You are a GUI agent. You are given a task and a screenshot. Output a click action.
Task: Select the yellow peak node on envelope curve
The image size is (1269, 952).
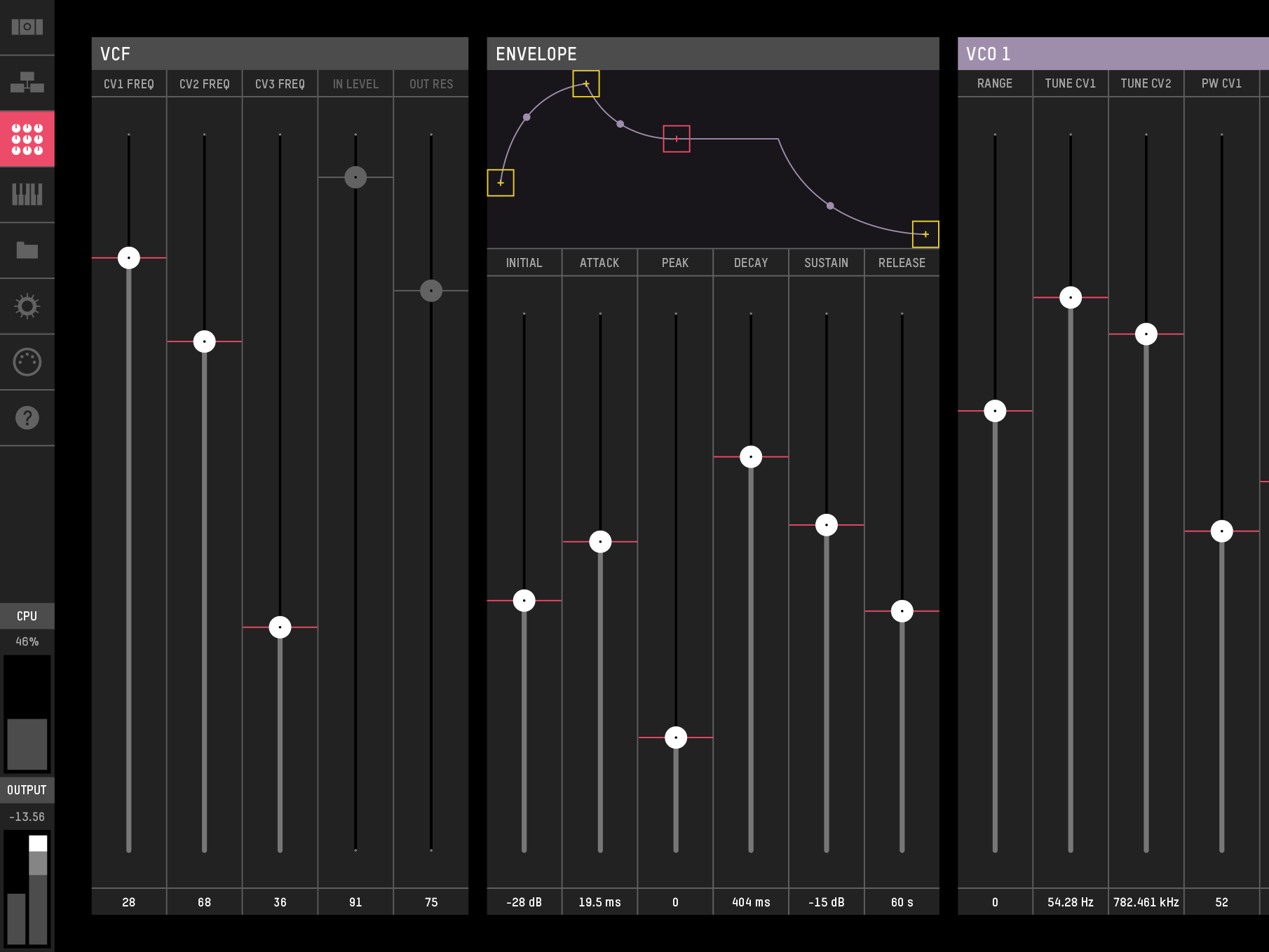pos(586,84)
